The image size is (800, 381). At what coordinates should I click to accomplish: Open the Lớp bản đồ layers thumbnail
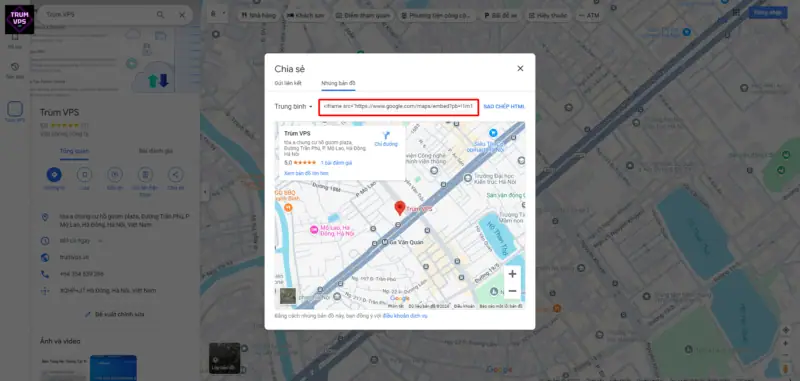click(224, 358)
